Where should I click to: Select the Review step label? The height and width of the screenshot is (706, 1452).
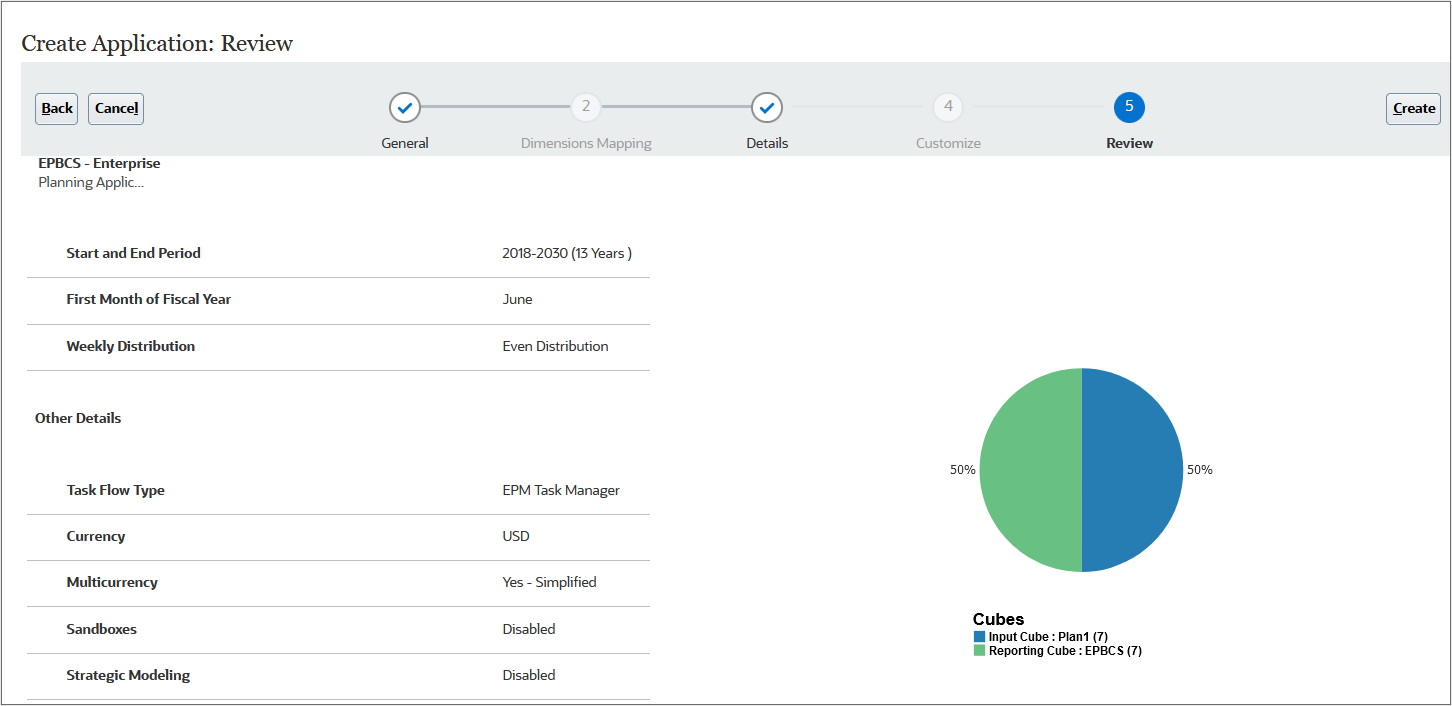1129,143
